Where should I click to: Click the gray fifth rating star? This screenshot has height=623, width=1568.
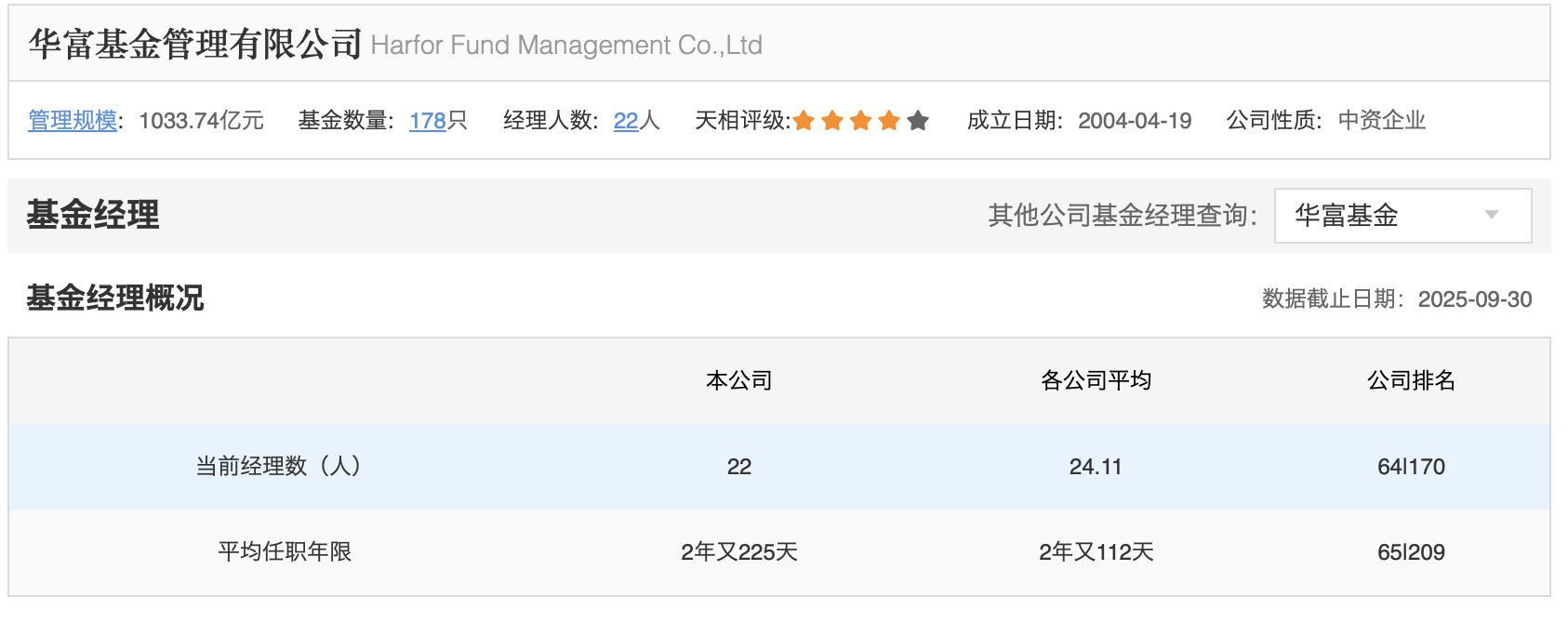click(918, 120)
